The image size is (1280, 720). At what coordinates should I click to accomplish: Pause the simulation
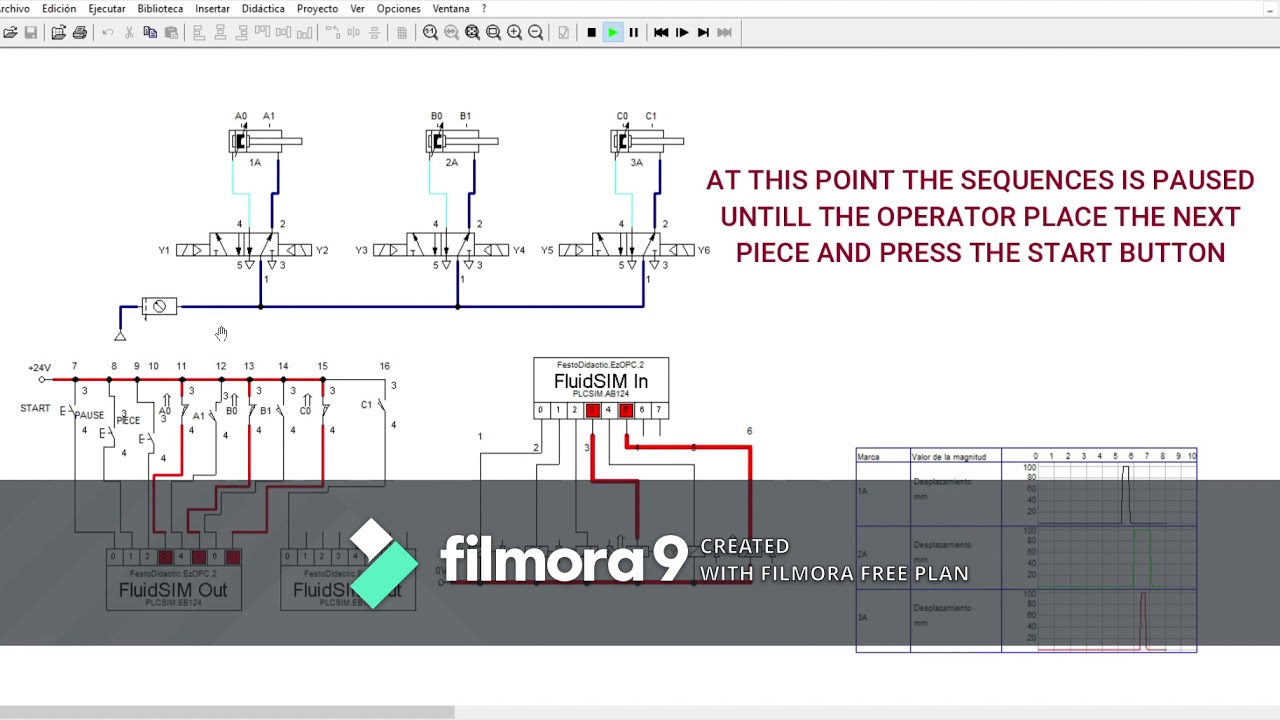(633, 33)
